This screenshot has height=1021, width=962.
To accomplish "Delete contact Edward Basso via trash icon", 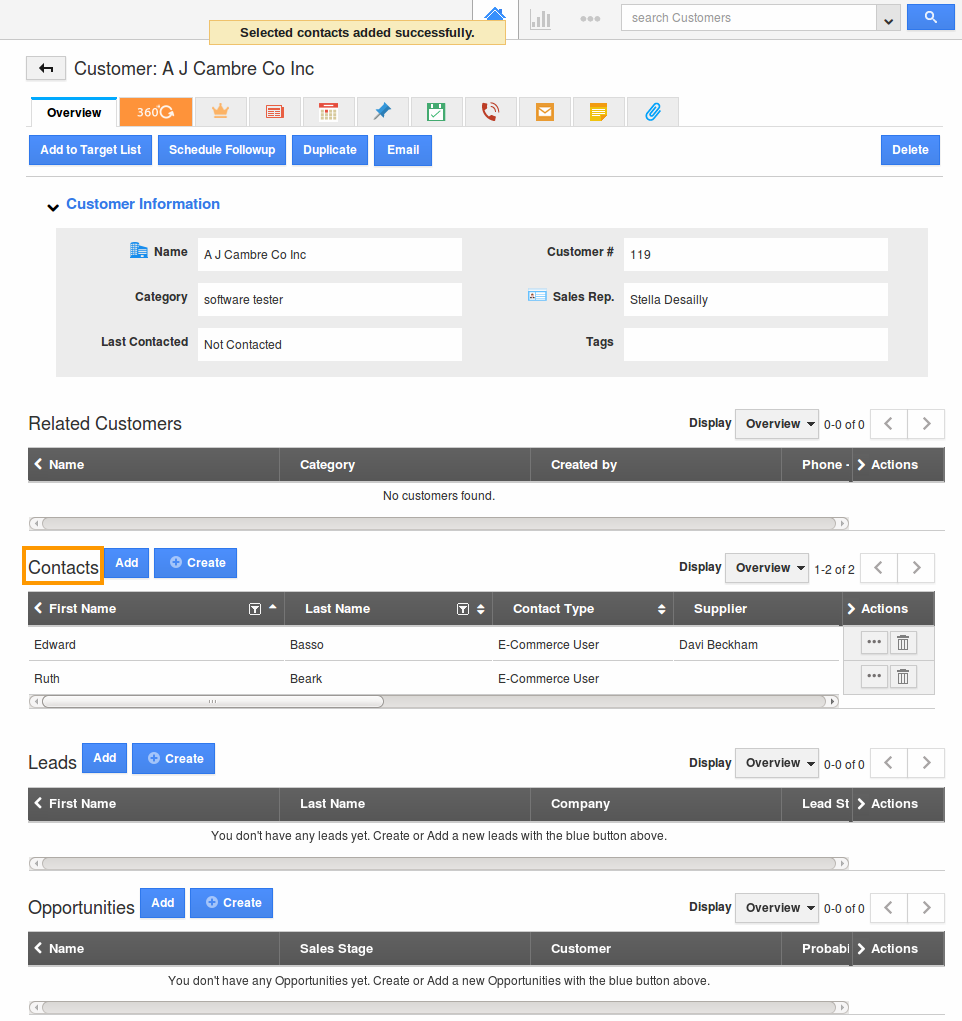I will (902, 642).
